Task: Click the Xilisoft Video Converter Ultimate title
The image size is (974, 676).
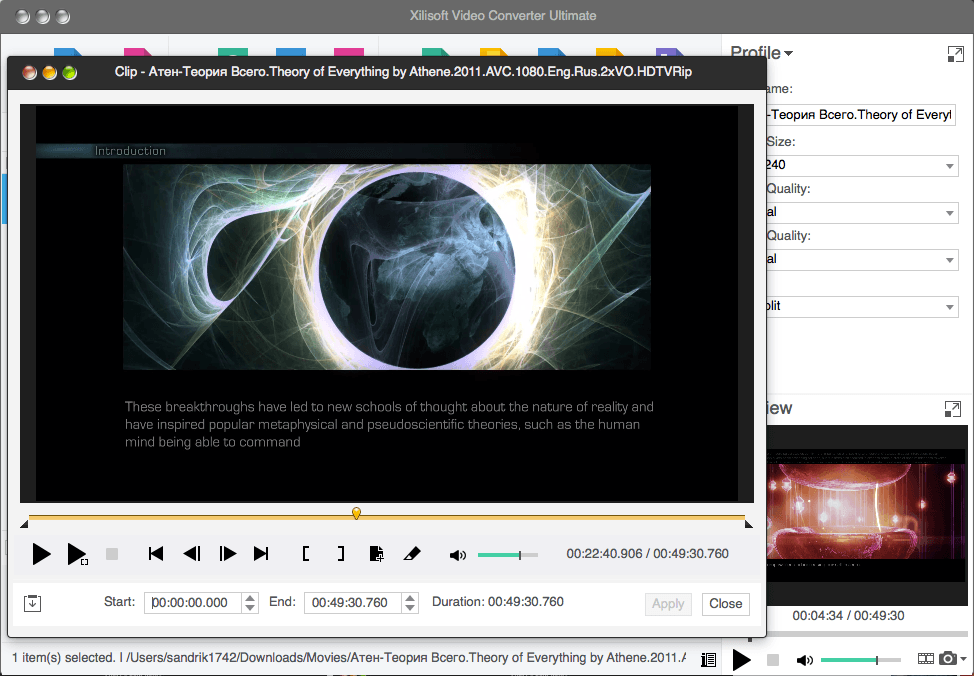Action: pyautogui.click(x=503, y=16)
